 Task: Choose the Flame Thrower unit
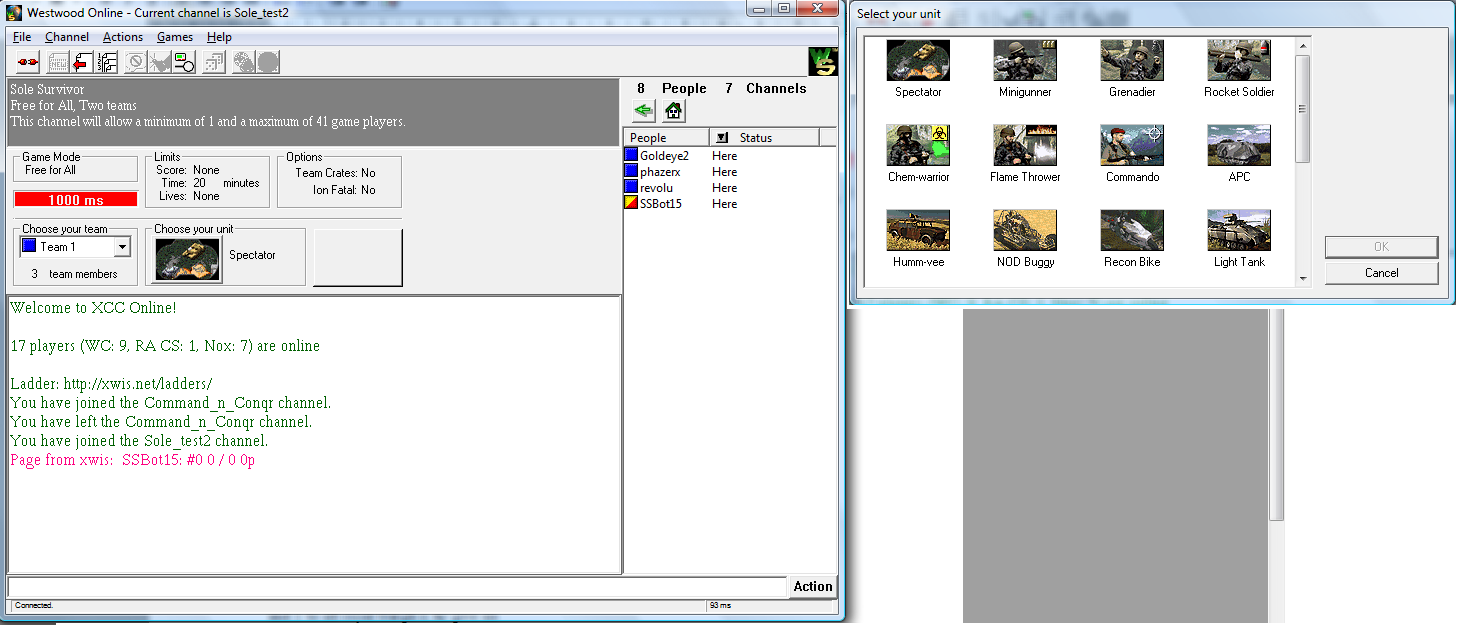click(1025, 146)
